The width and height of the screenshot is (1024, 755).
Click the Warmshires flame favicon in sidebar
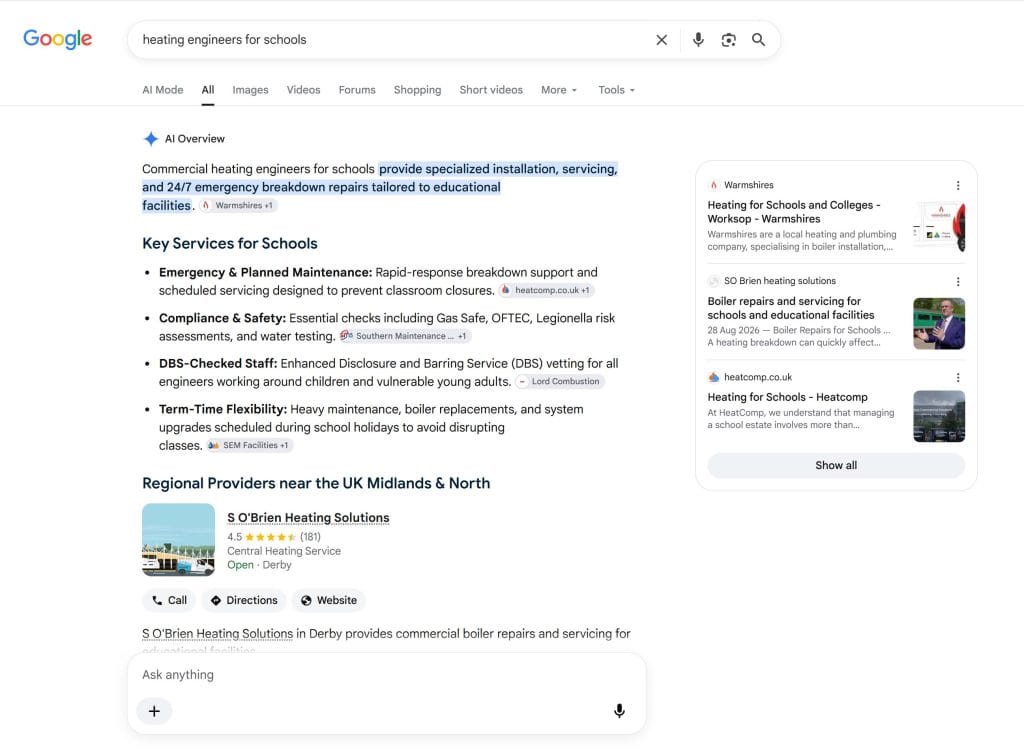coord(714,185)
